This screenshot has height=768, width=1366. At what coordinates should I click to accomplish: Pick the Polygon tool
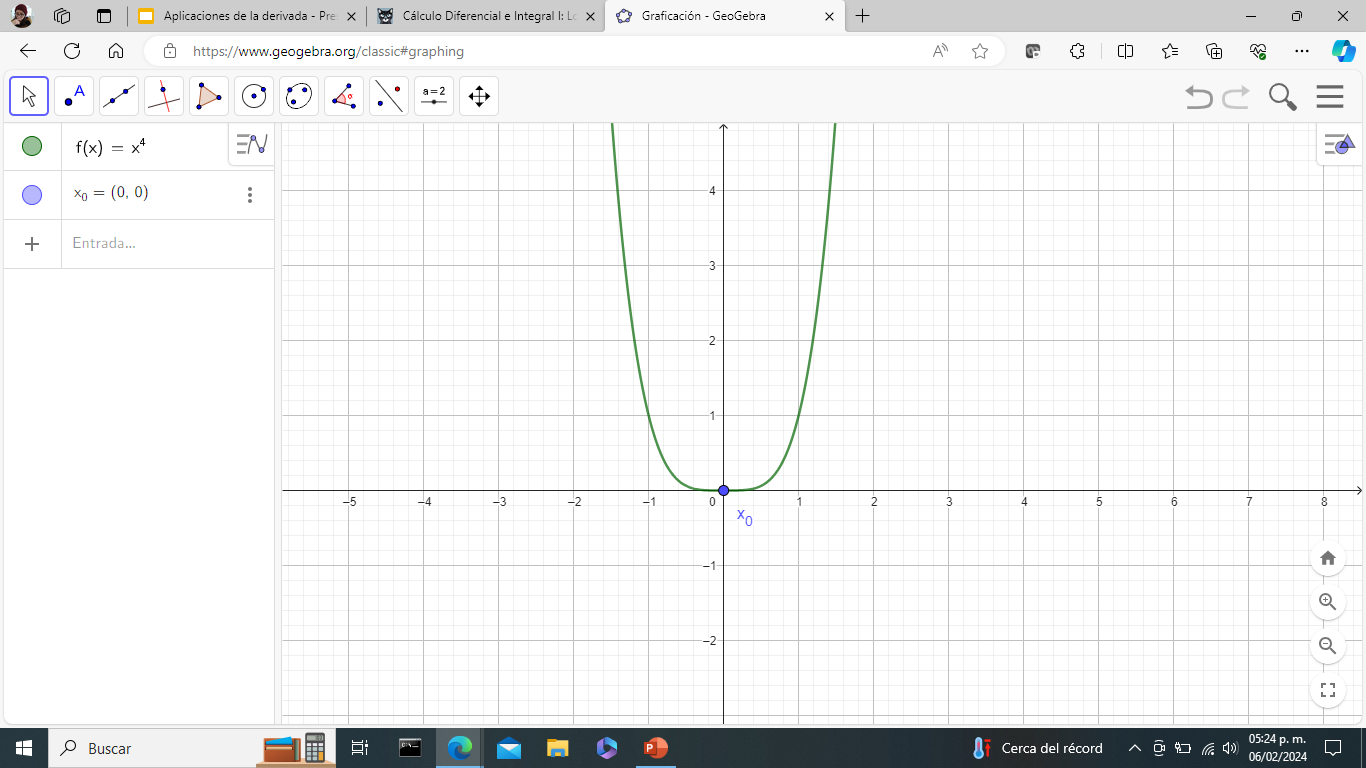[x=209, y=96]
